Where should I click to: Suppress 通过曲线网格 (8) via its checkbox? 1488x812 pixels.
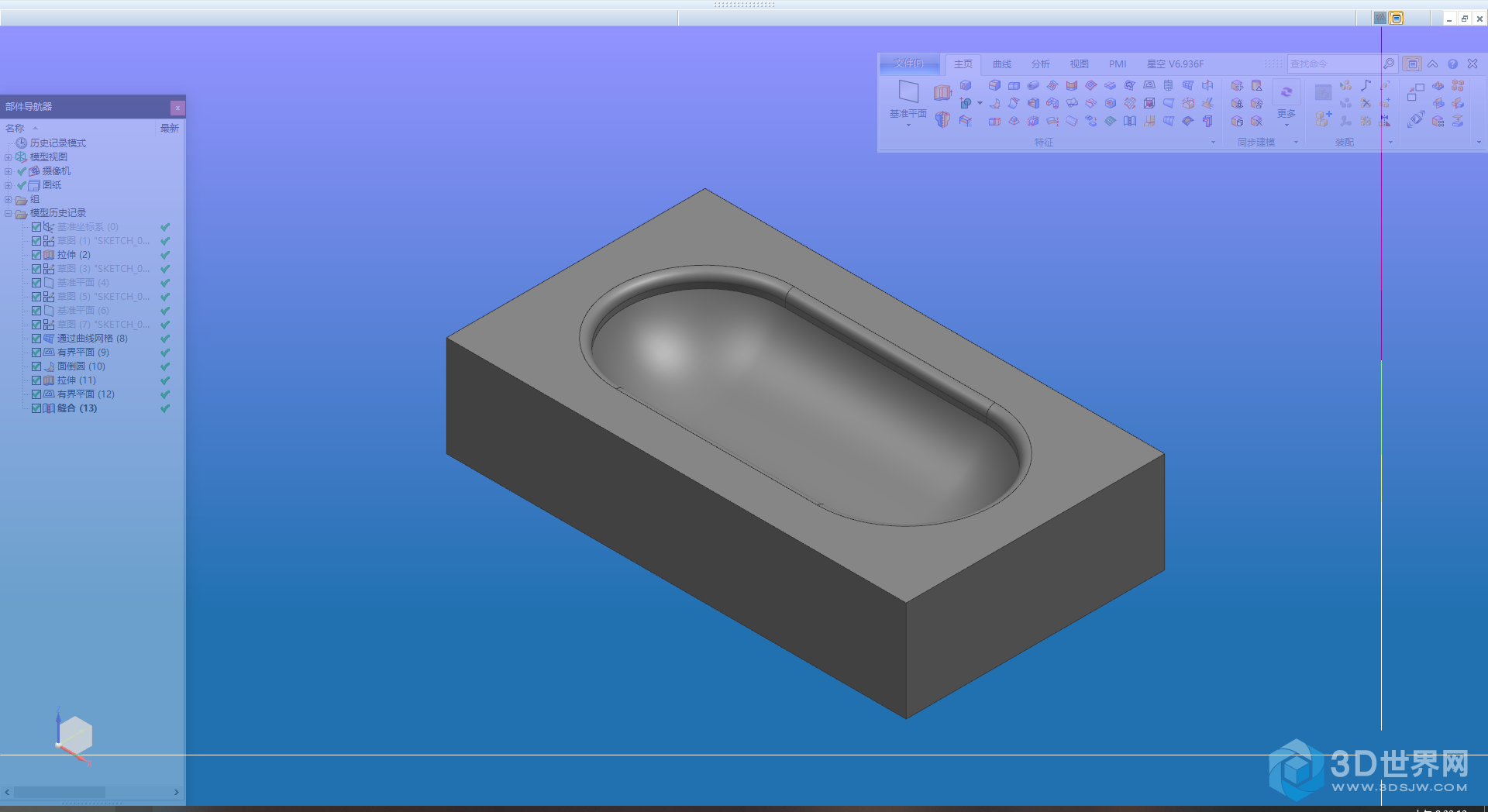pyautogui.click(x=36, y=339)
